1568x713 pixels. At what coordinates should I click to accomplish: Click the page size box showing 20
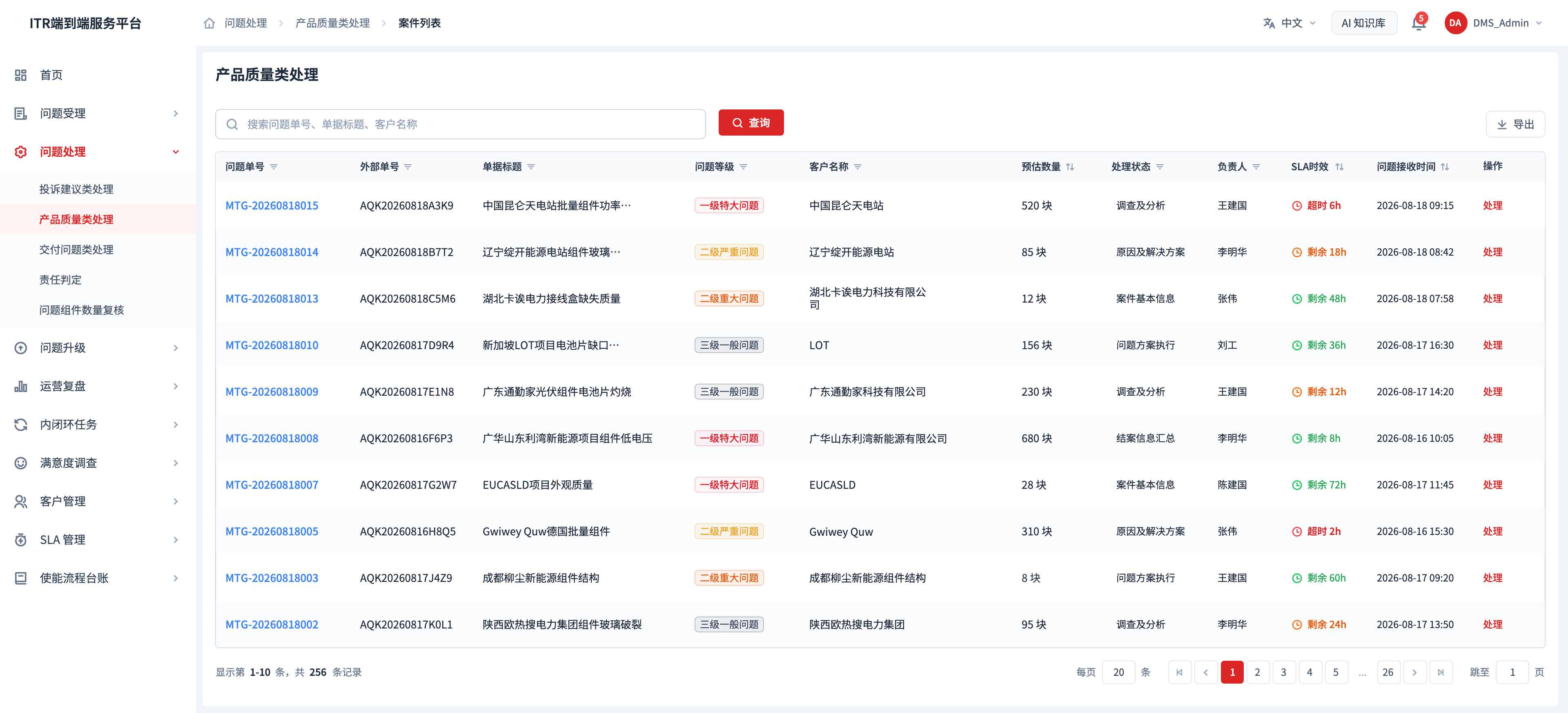[1118, 672]
